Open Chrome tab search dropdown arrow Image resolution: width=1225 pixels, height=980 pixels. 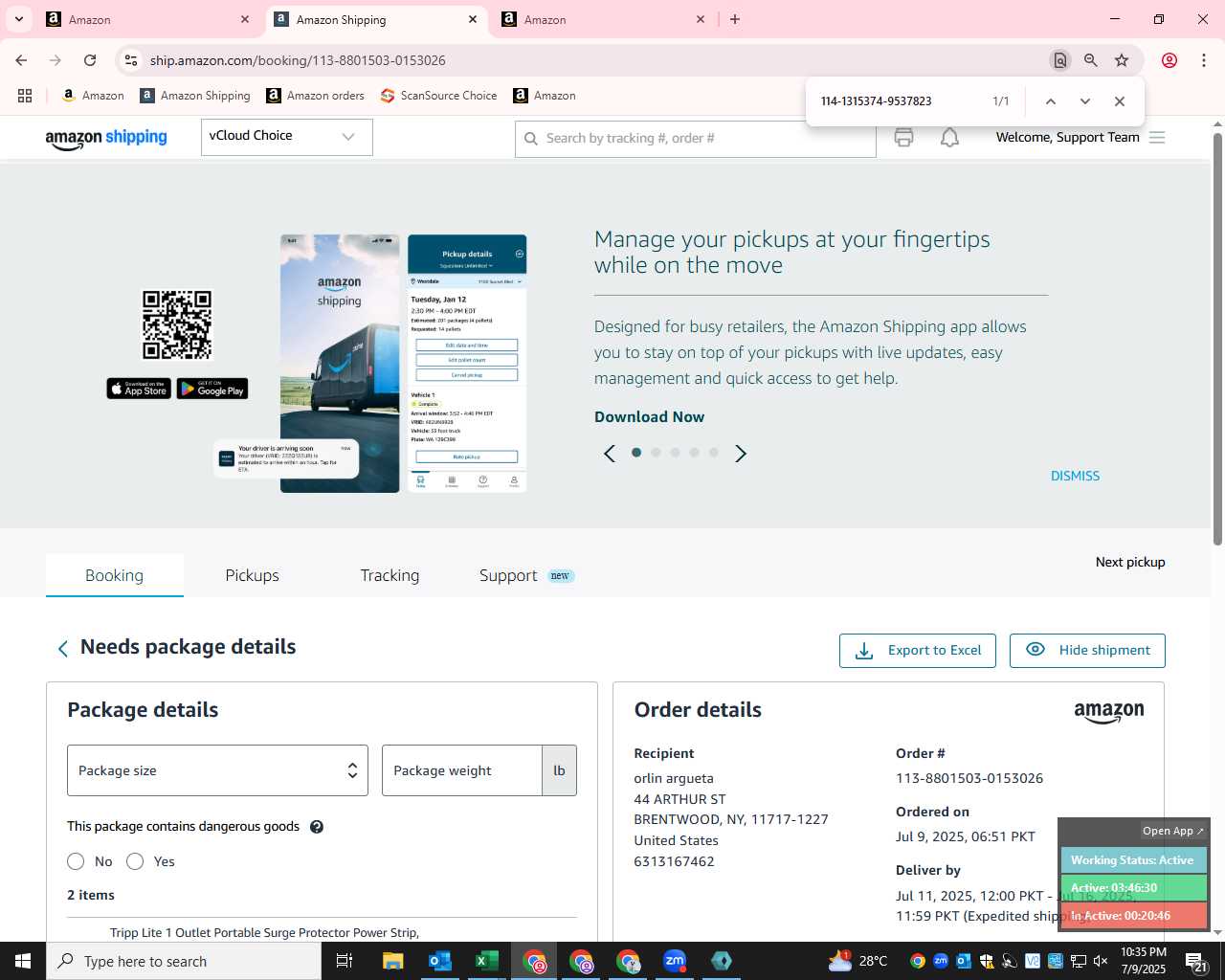[19, 19]
